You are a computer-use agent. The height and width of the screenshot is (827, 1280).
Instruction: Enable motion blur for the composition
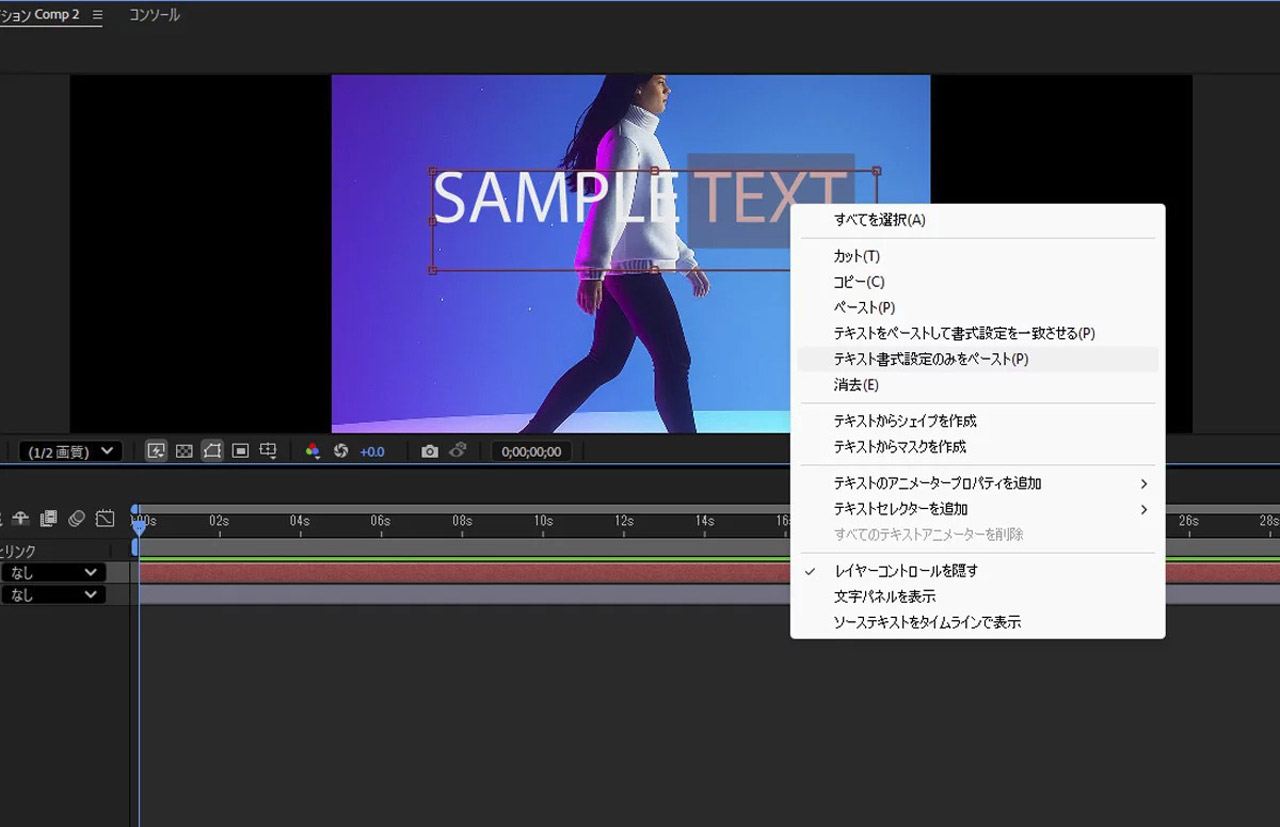pos(77,518)
